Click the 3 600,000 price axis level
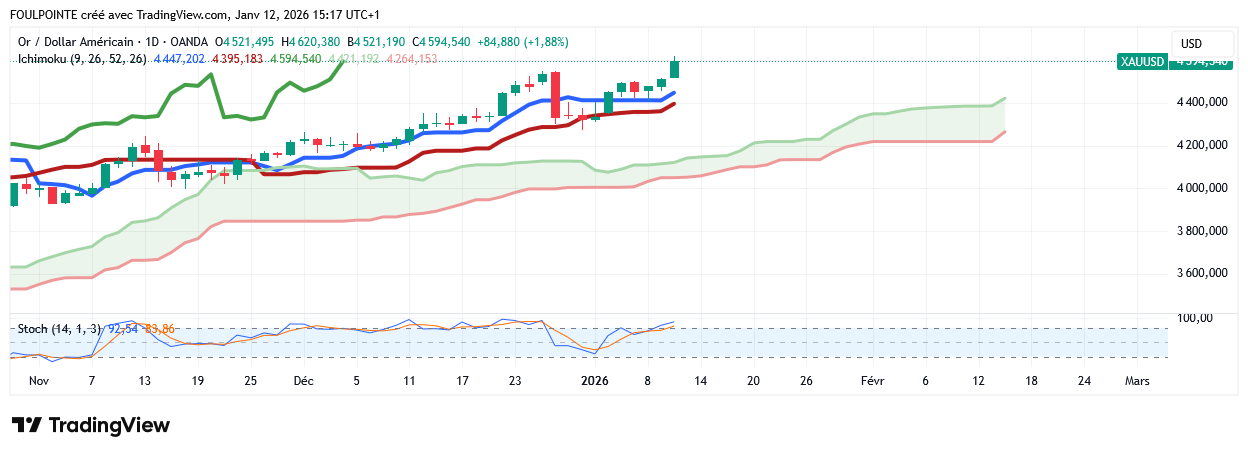The width and height of the screenshot is (1248, 455). coord(1202,273)
